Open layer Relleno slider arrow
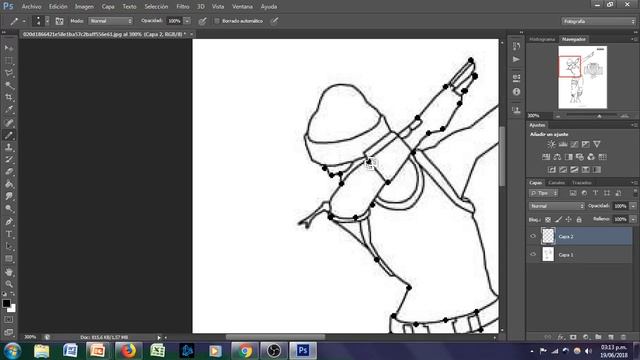Screen dimensions: 640x360 click(633, 219)
